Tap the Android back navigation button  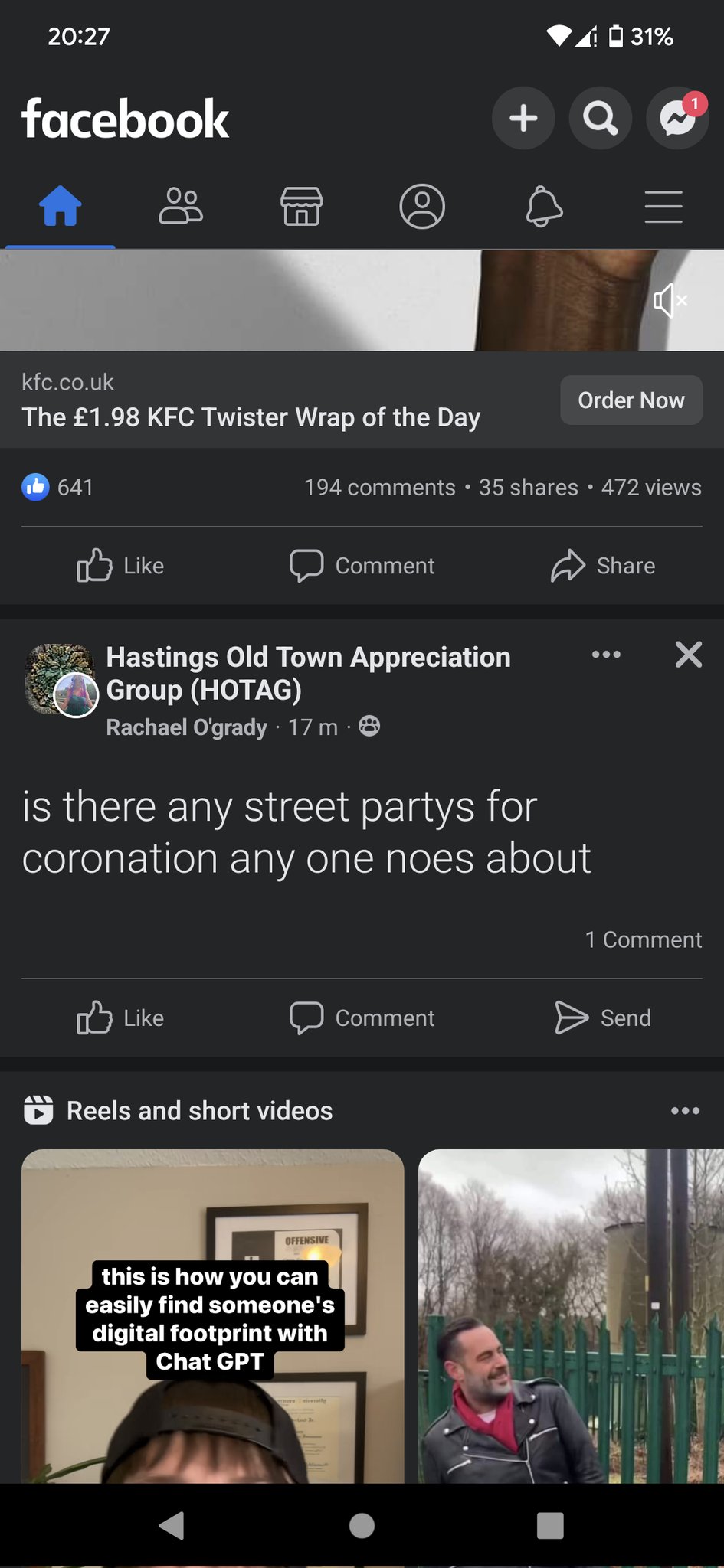point(172,1525)
